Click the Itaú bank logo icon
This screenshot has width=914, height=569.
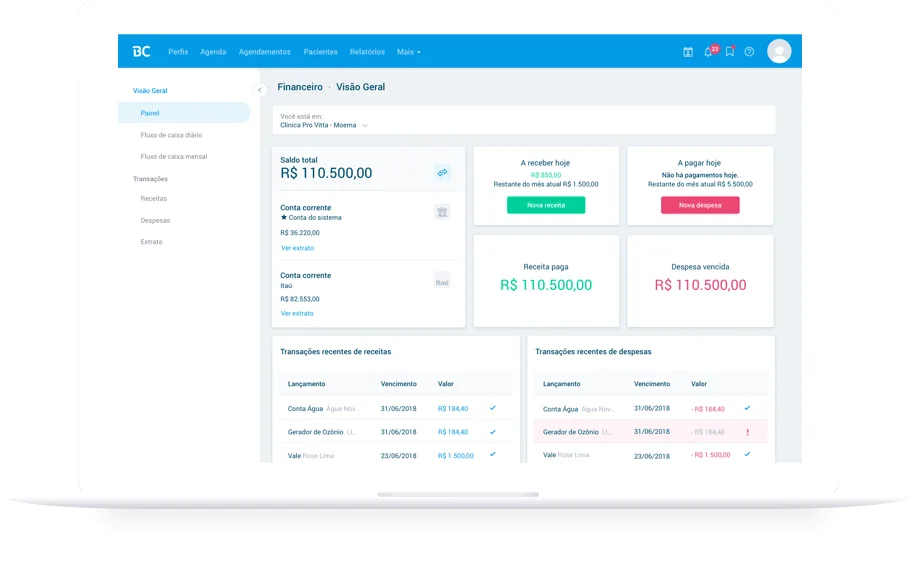(442, 281)
